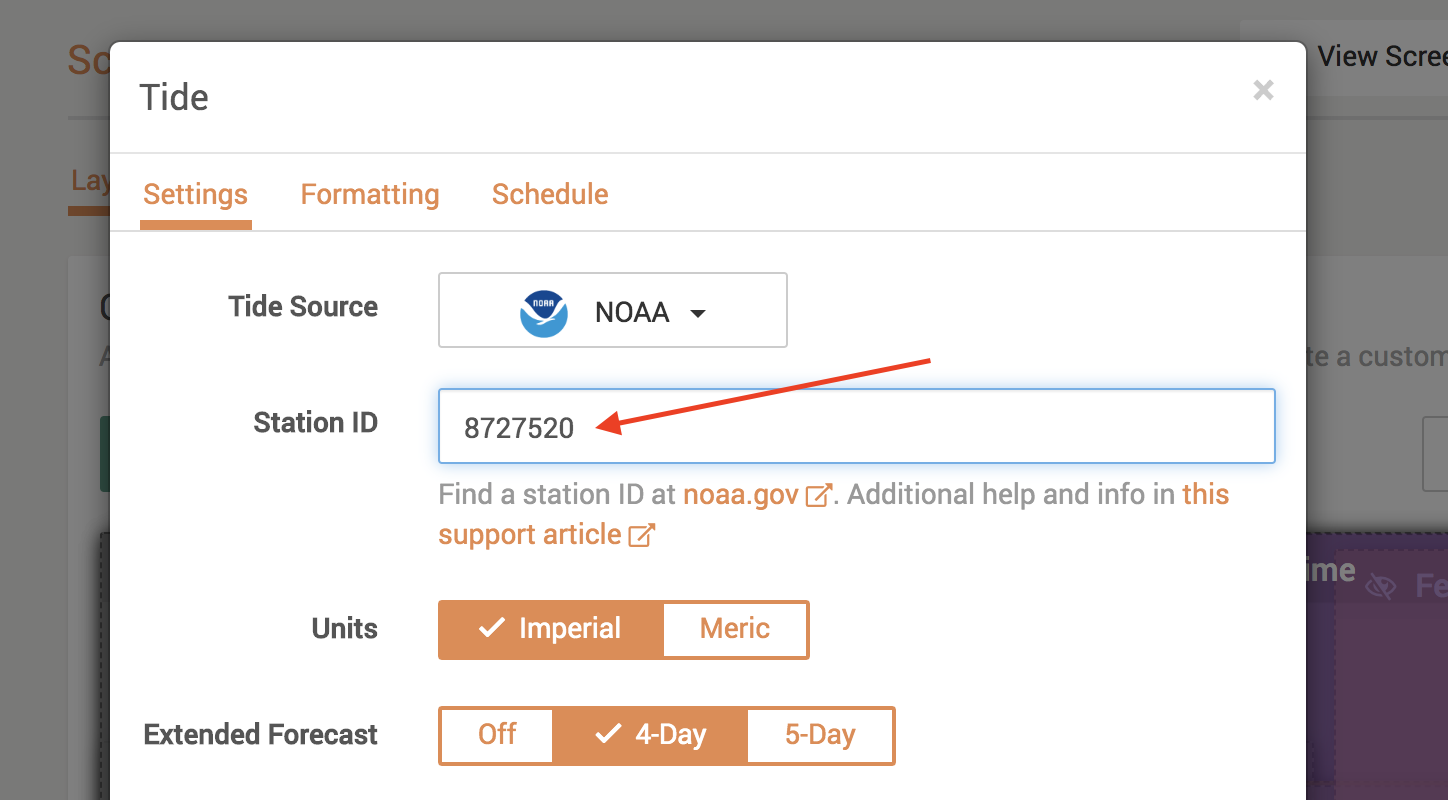Click the Tide dialog title text
Viewport: 1448px width, 800px height.
pos(174,97)
